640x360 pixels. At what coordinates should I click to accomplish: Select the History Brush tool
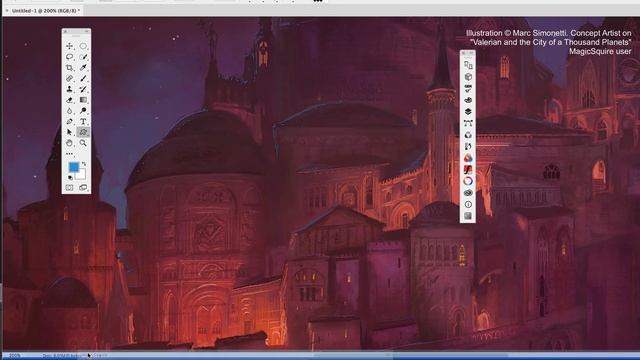coord(83,89)
